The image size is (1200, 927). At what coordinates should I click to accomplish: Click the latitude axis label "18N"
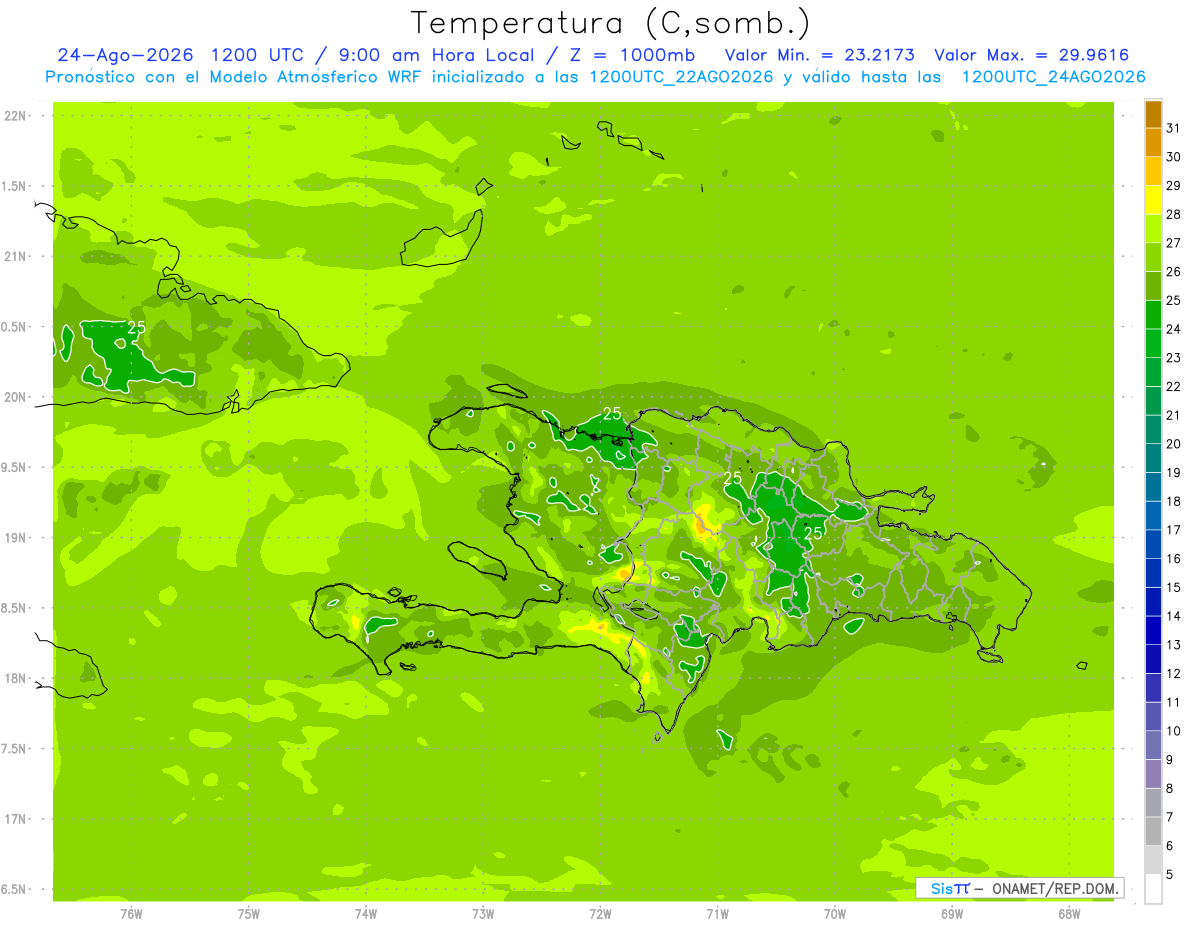(17, 678)
